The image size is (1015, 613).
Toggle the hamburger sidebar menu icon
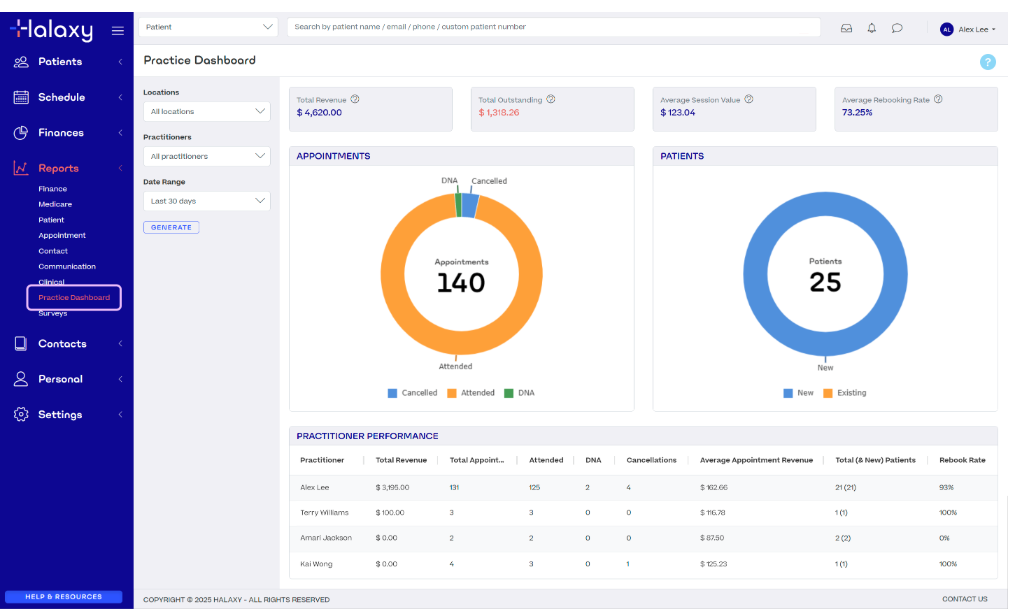click(118, 30)
